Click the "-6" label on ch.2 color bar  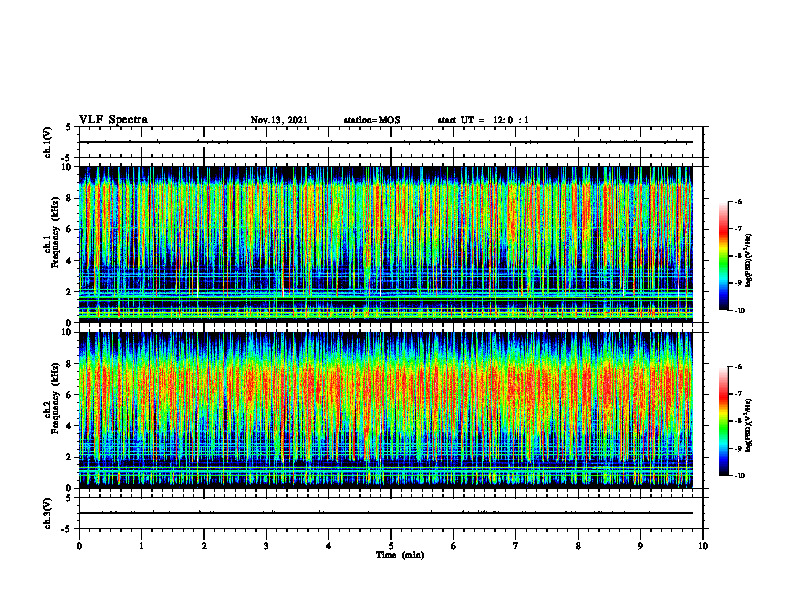click(738, 367)
